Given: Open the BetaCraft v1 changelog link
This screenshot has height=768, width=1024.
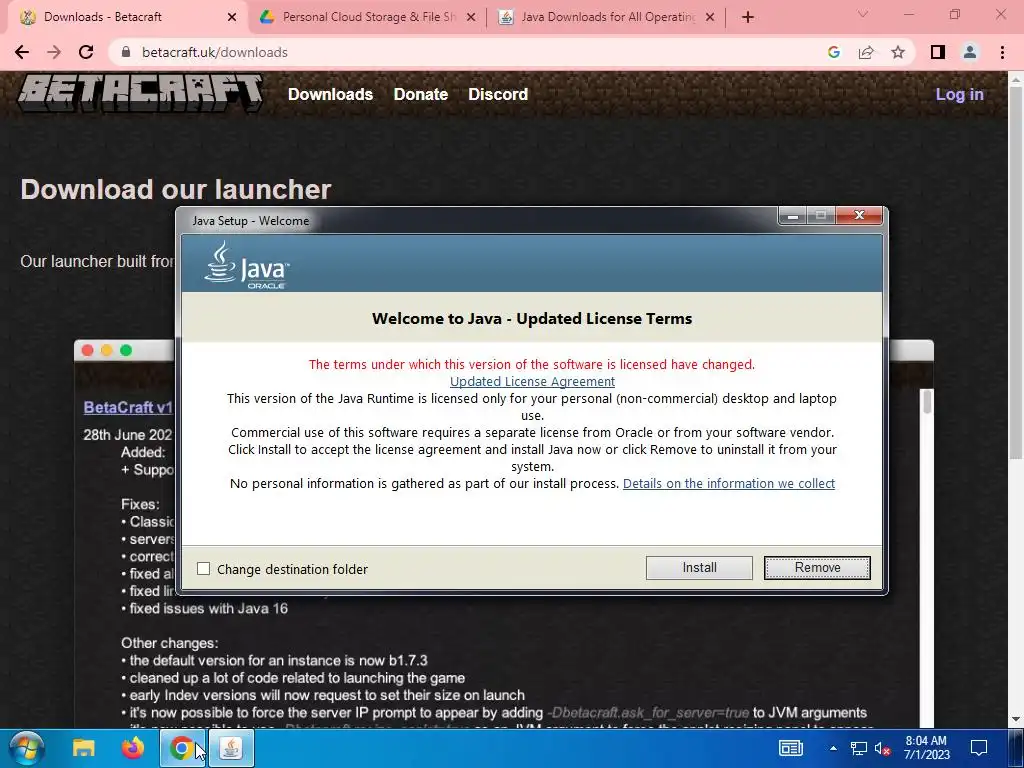Looking at the screenshot, I should (x=128, y=408).
